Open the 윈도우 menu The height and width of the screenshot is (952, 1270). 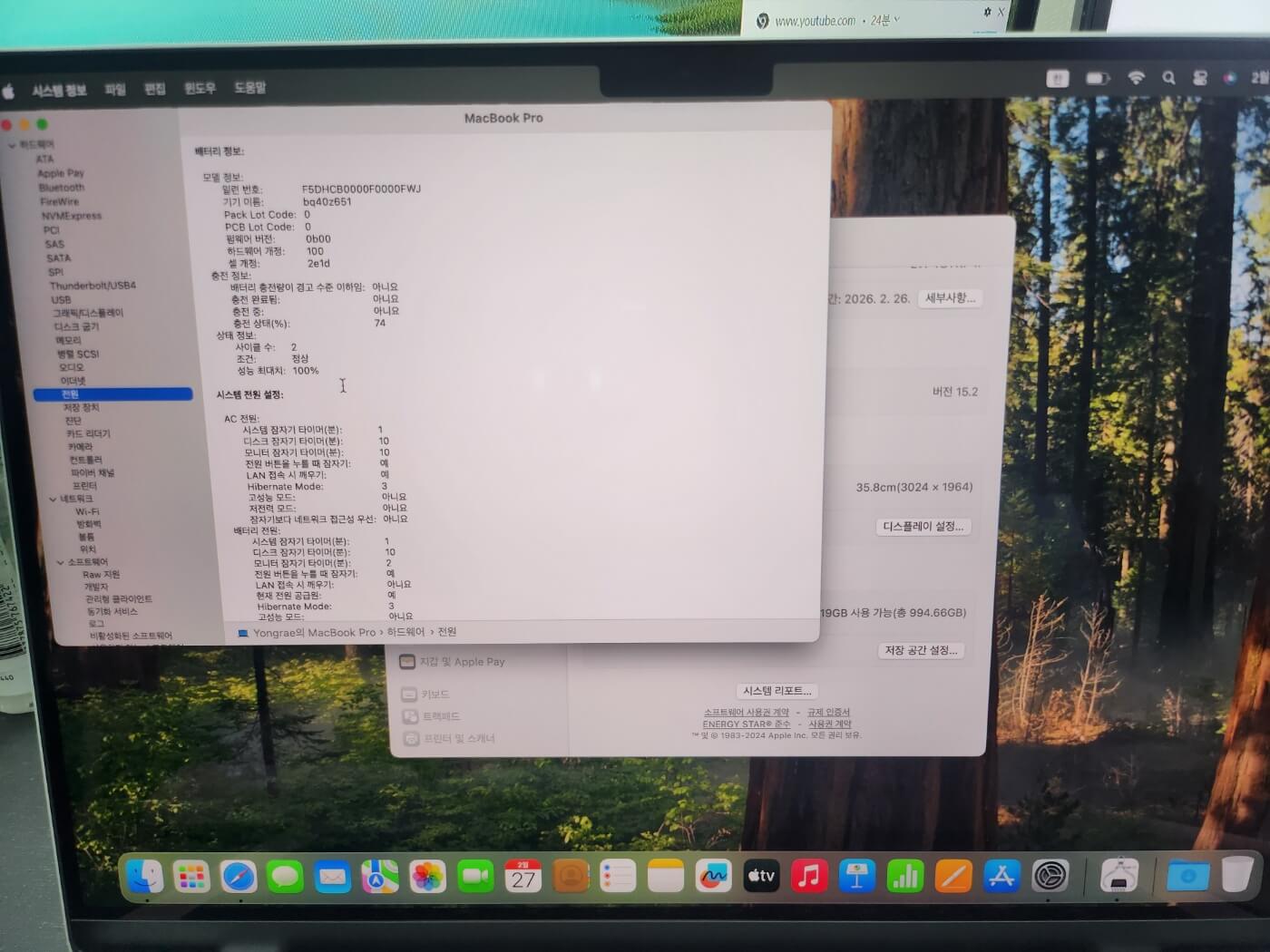(x=200, y=88)
